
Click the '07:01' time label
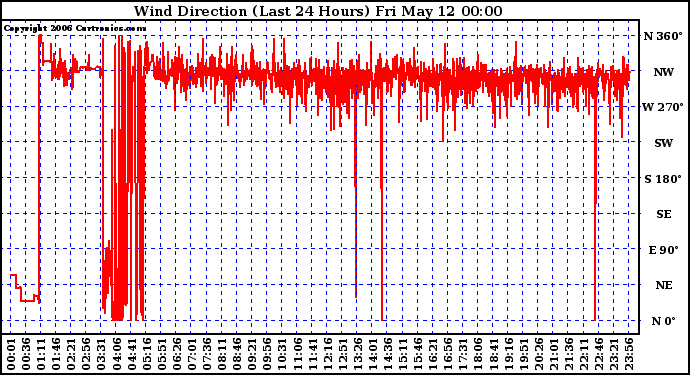[x=192, y=355]
